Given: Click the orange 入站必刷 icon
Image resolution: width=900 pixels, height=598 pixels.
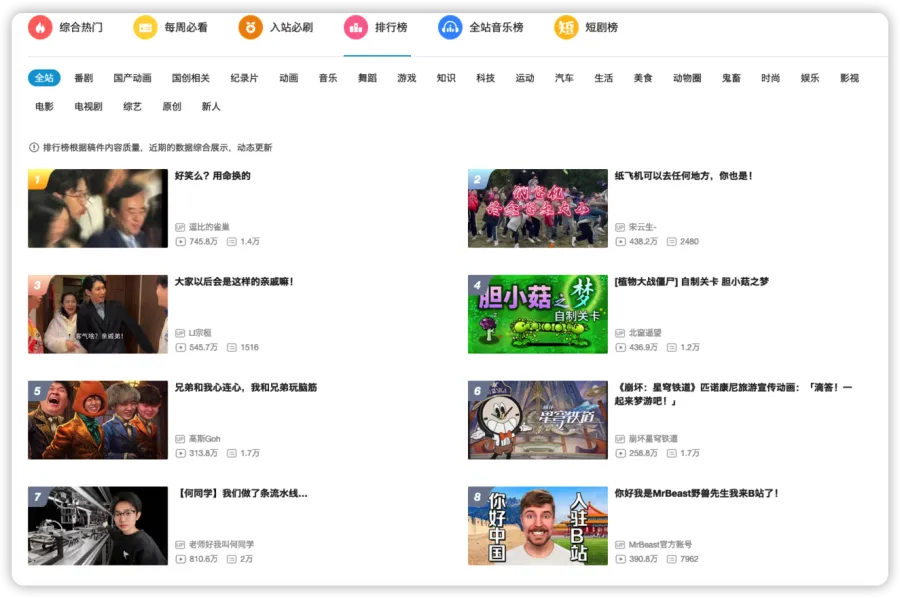Looking at the screenshot, I should click(x=249, y=28).
